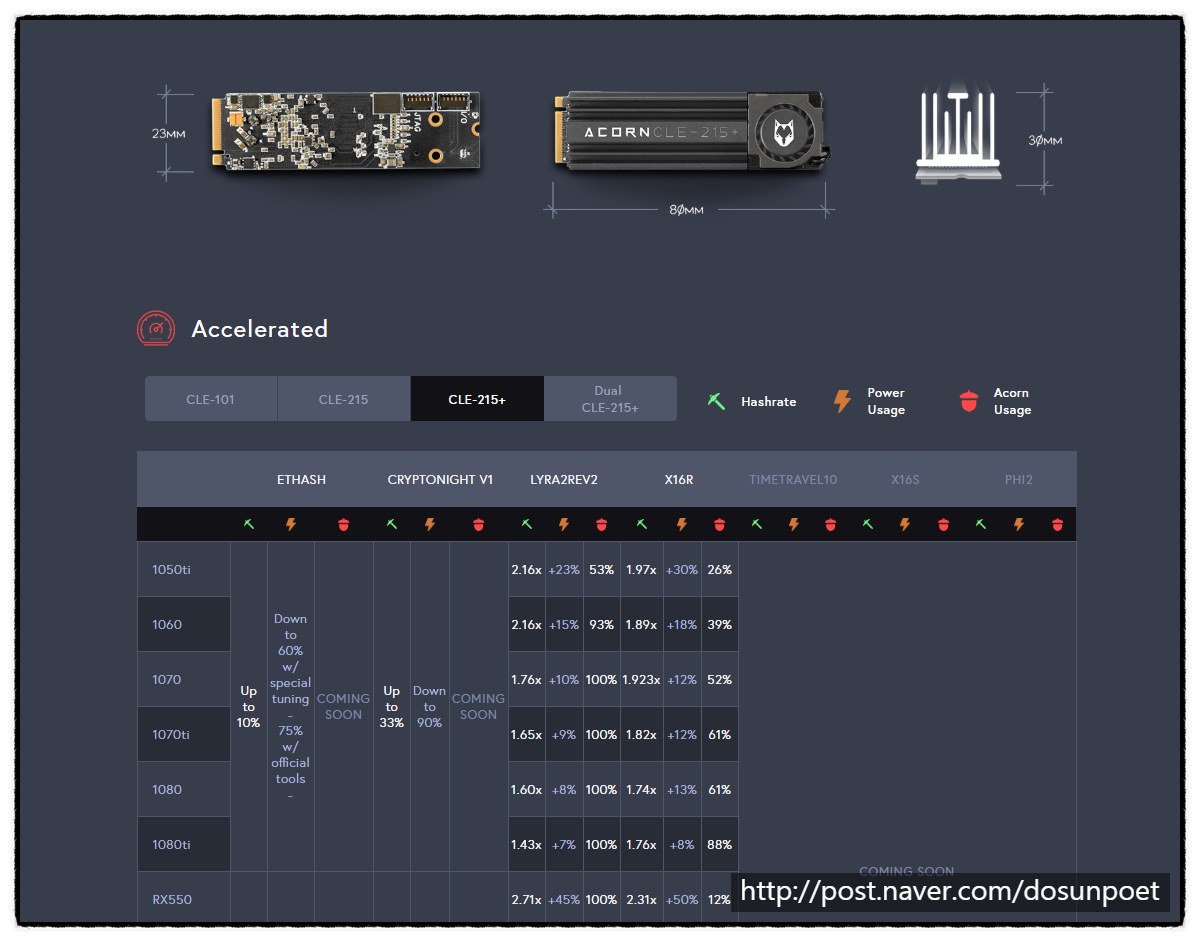Screen dimensions: 1200x942
Task: Click the 1070ti '1.65x' hashrate cell
Action: pyautogui.click(x=527, y=735)
